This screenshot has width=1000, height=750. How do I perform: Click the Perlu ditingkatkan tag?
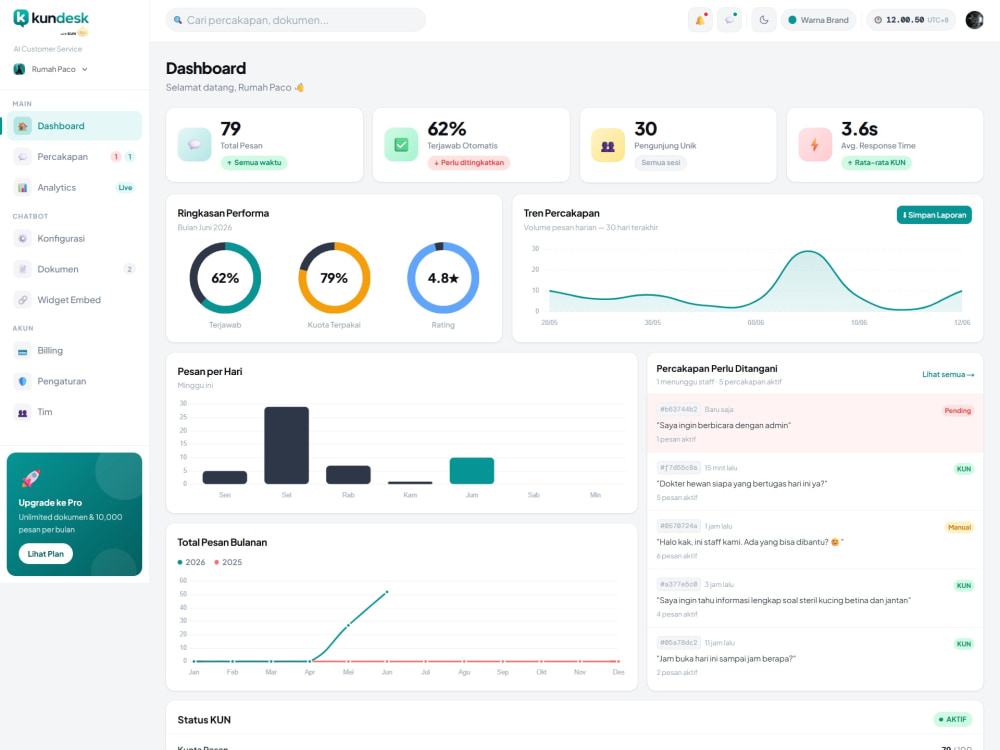tap(469, 163)
